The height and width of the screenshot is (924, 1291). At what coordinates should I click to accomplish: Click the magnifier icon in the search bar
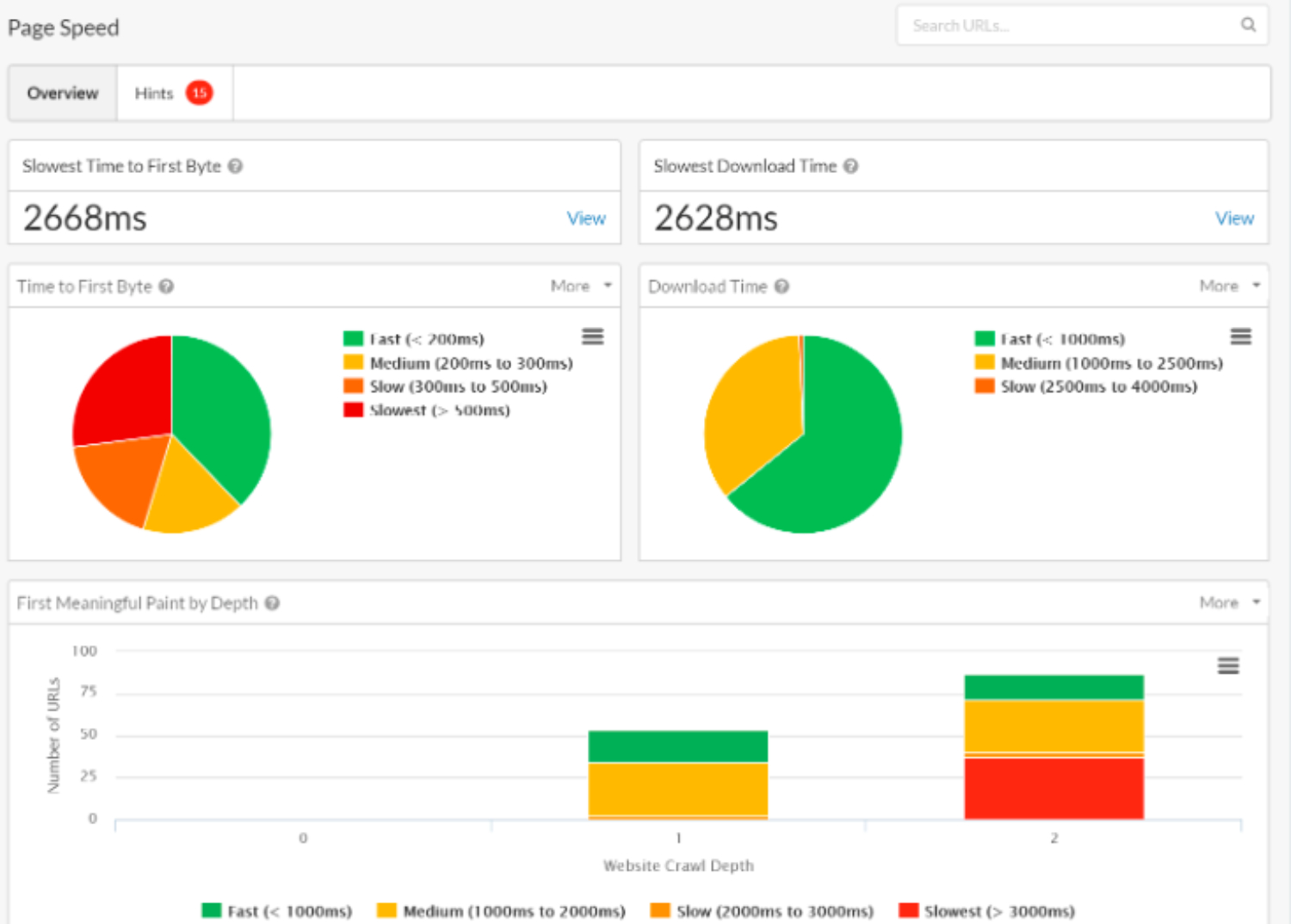point(1248,25)
